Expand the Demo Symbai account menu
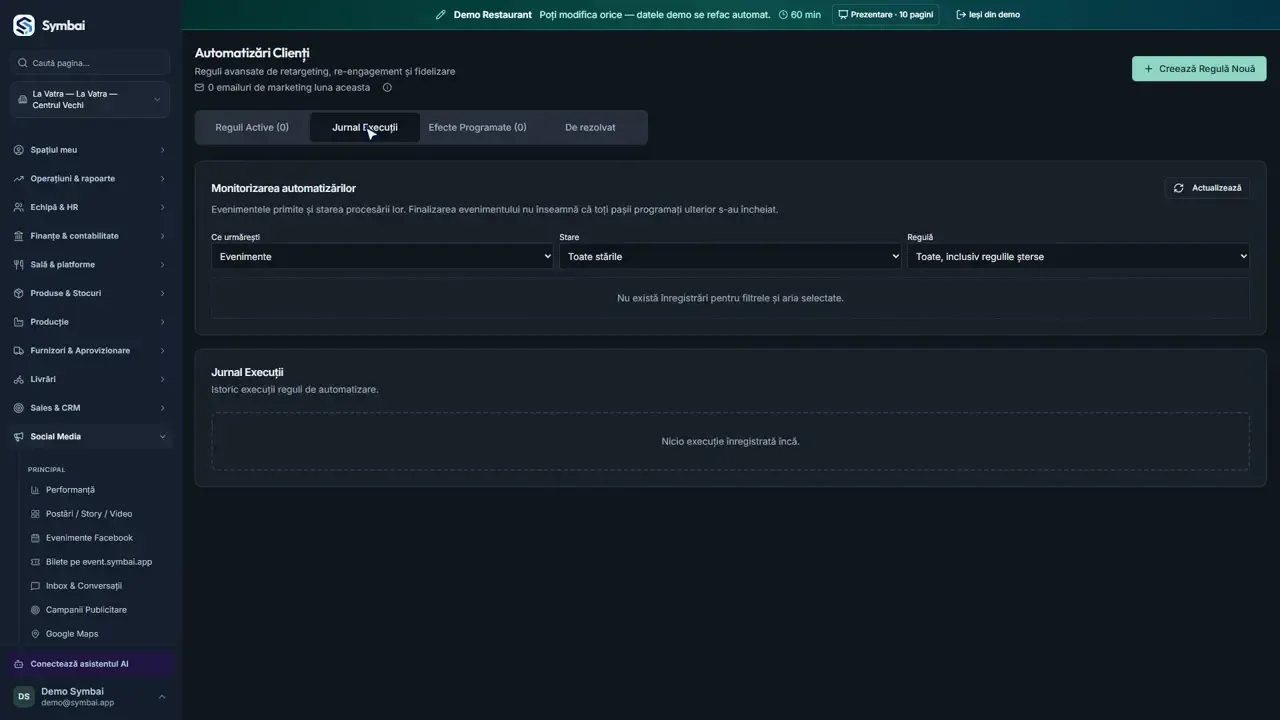This screenshot has width=1280, height=720. 162,697
